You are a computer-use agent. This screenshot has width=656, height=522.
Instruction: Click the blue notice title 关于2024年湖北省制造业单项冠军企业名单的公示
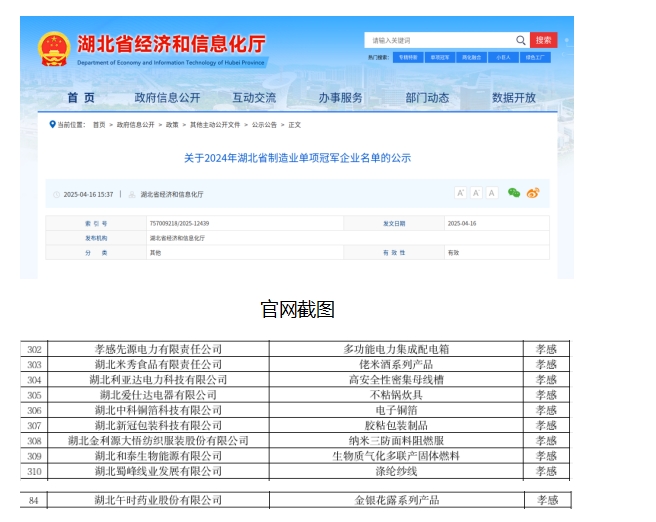[x=297, y=158]
